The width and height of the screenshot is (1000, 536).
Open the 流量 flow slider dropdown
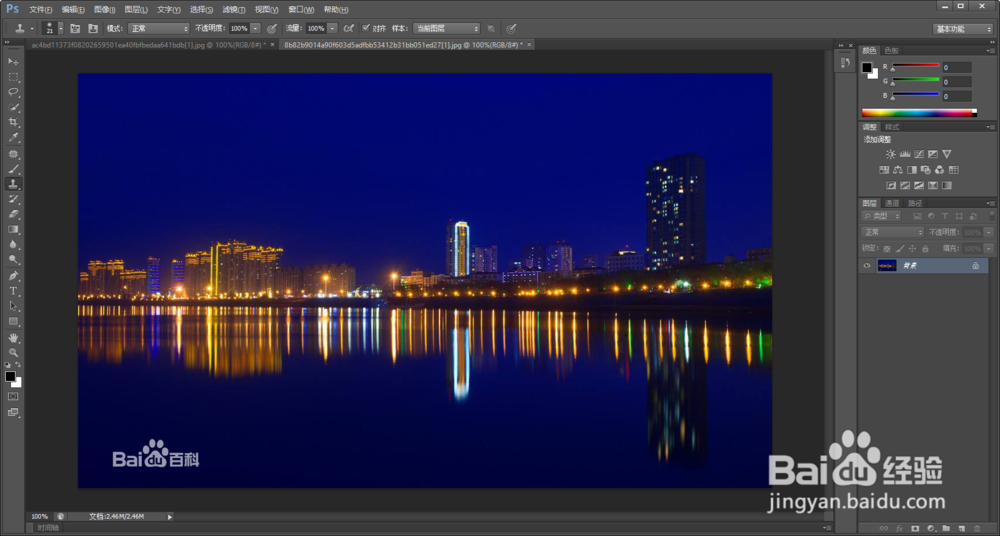(x=332, y=29)
